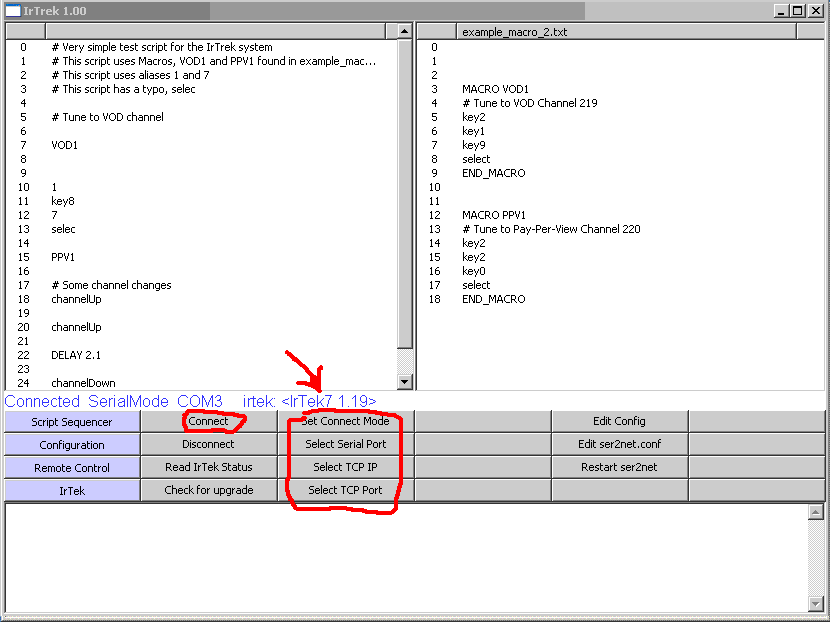Select script line 7 'VOD1'
Screen dimensions: 830x622
click(x=65, y=145)
